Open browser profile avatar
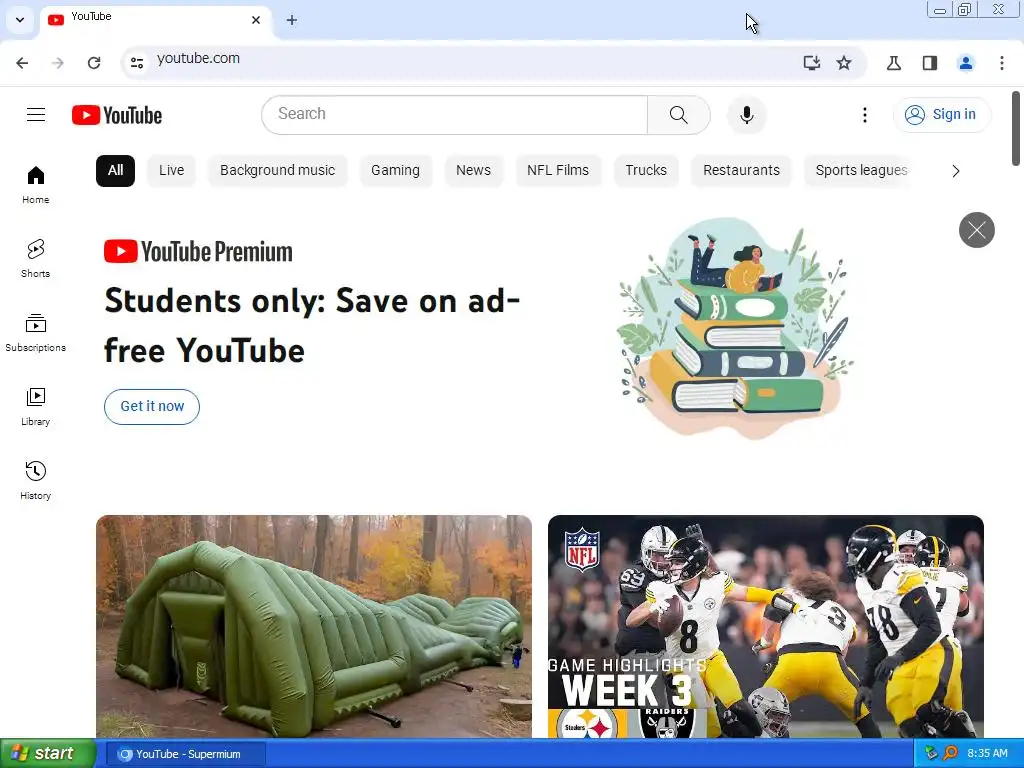Screen dimensions: 1024x768 [965, 63]
